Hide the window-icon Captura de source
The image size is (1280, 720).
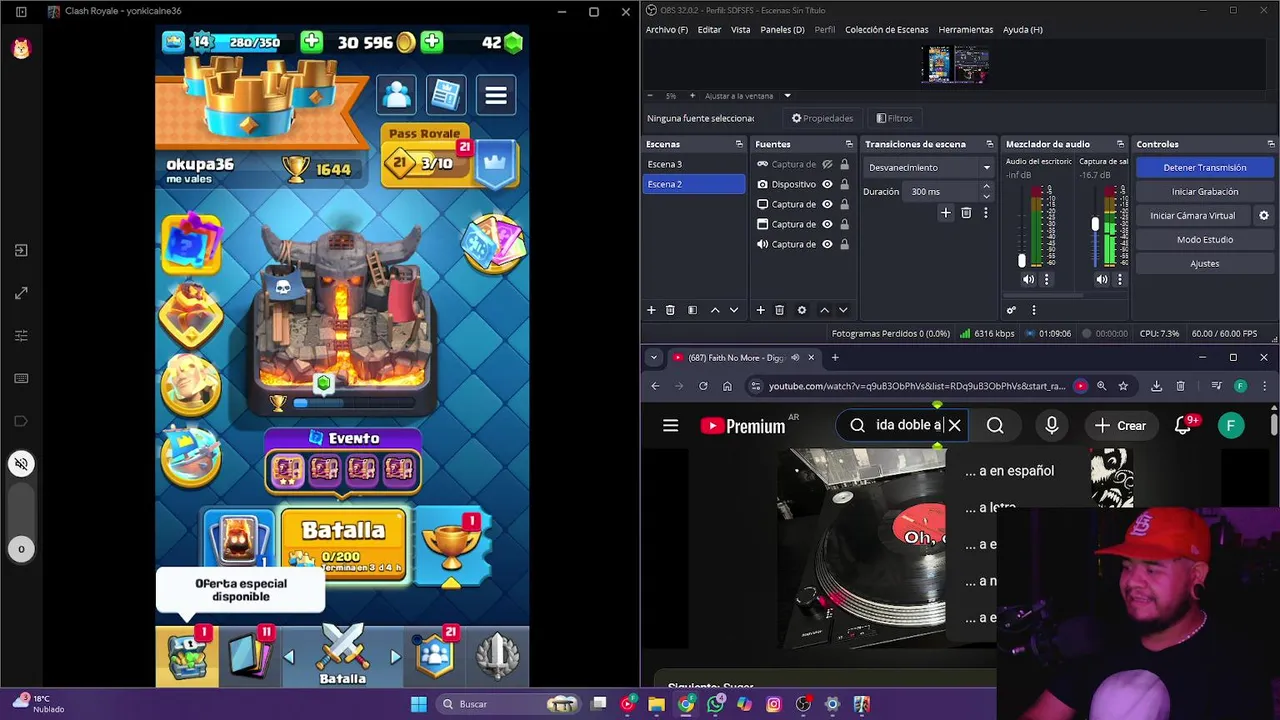click(827, 224)
